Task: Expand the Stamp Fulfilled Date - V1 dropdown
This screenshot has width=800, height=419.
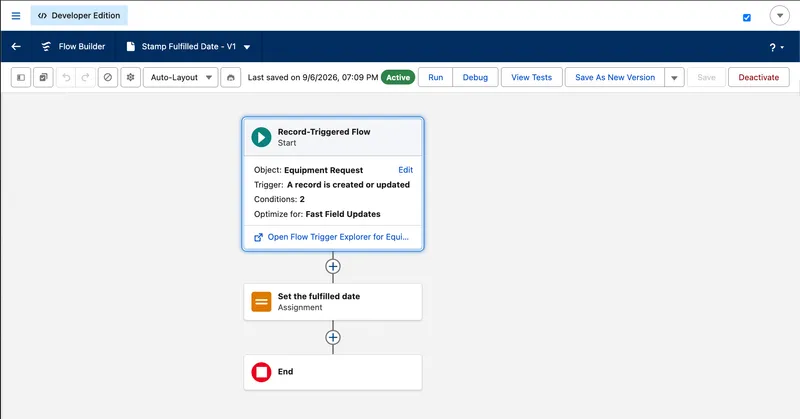Action: coord(247,47)
